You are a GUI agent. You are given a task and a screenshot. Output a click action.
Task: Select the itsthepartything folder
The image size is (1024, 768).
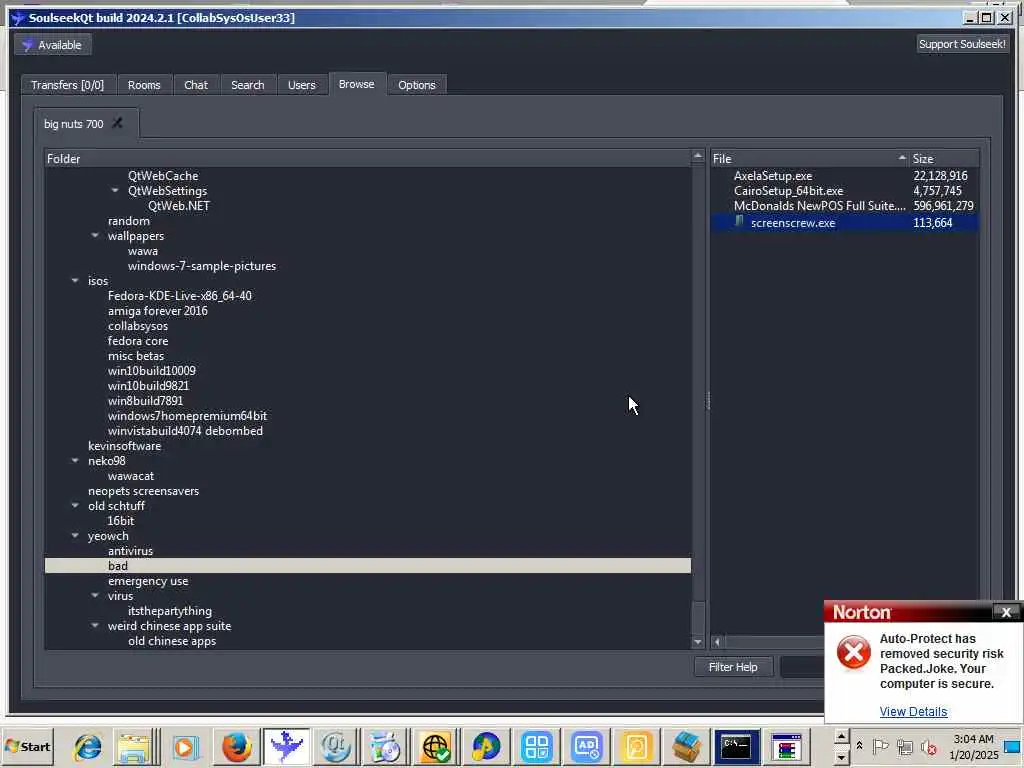coord(170,611)
